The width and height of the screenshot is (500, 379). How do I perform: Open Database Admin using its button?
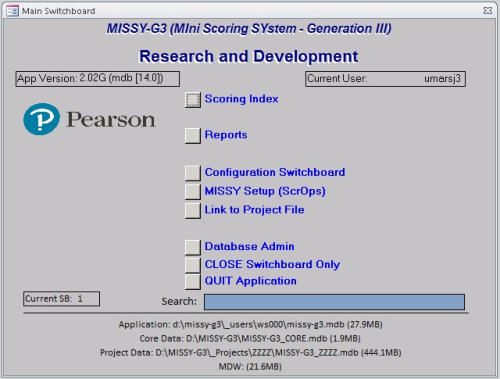click(193, 247)
